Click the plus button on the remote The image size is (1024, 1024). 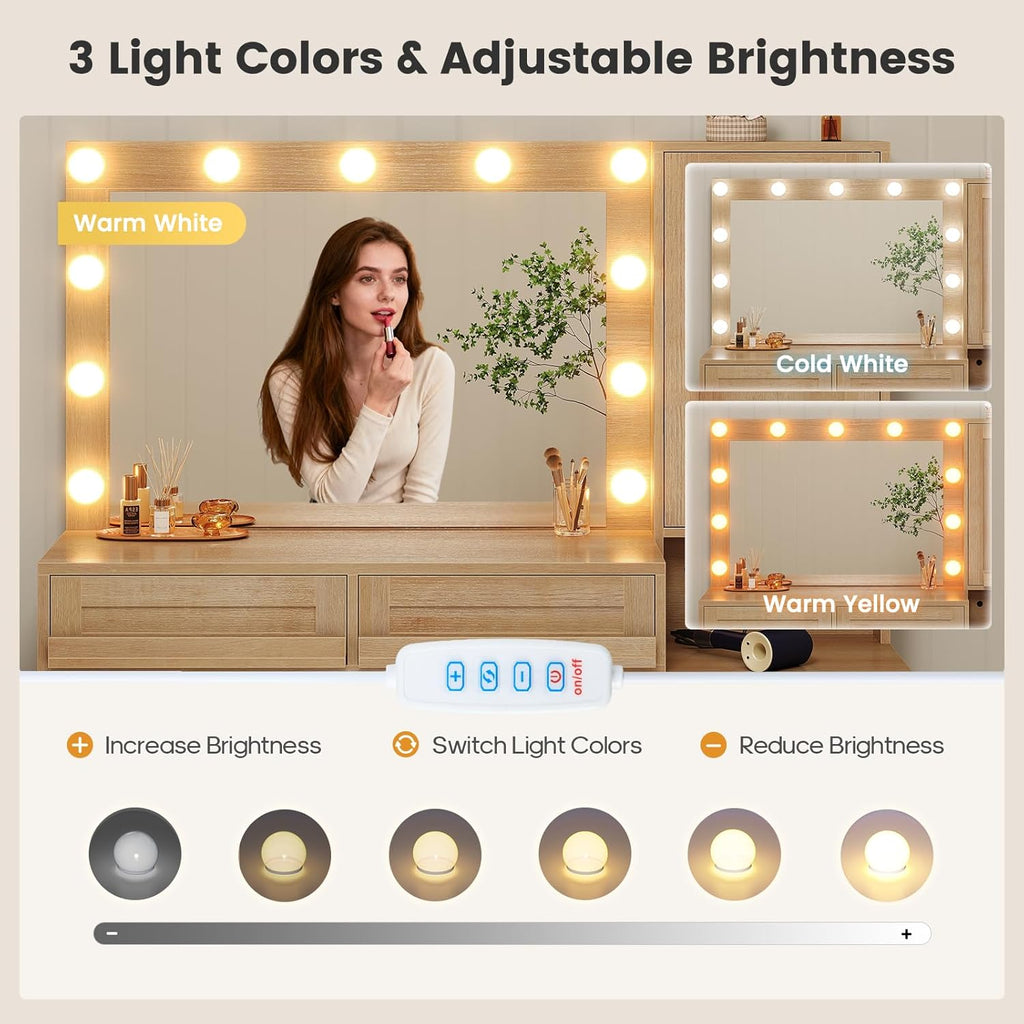455,676
